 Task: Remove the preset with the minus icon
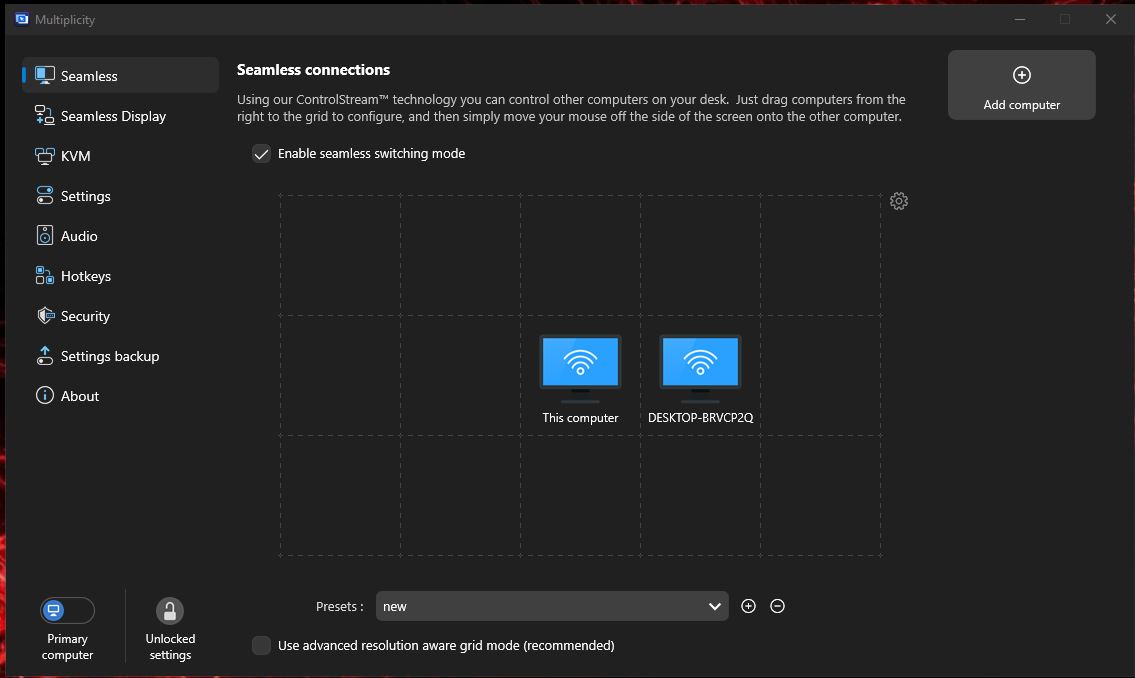(x=777, y=606)
